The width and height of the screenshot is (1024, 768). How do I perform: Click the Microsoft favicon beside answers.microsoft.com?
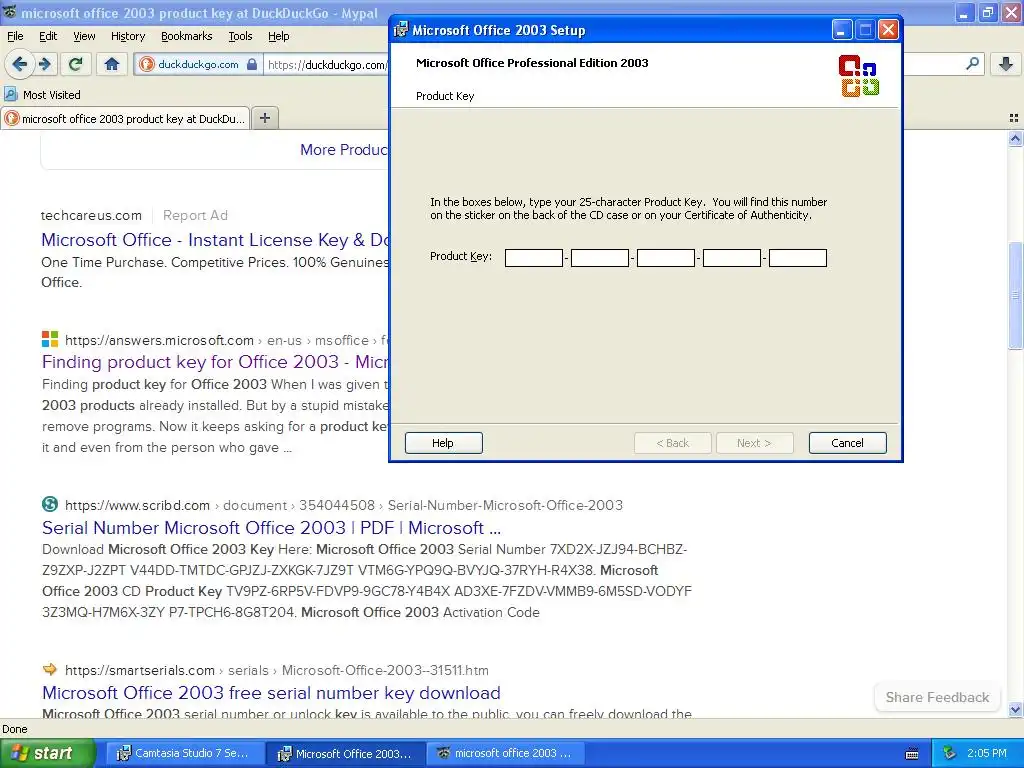pos(50,340)
